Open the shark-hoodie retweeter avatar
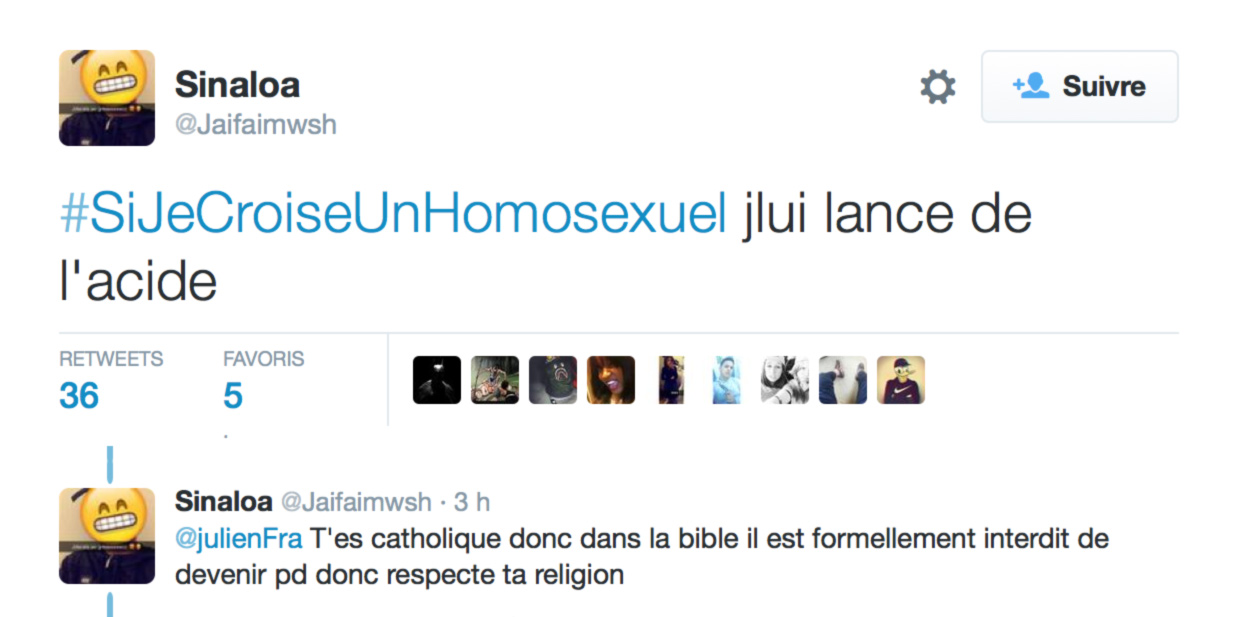Screen dimensions: 1242x617 553,380
